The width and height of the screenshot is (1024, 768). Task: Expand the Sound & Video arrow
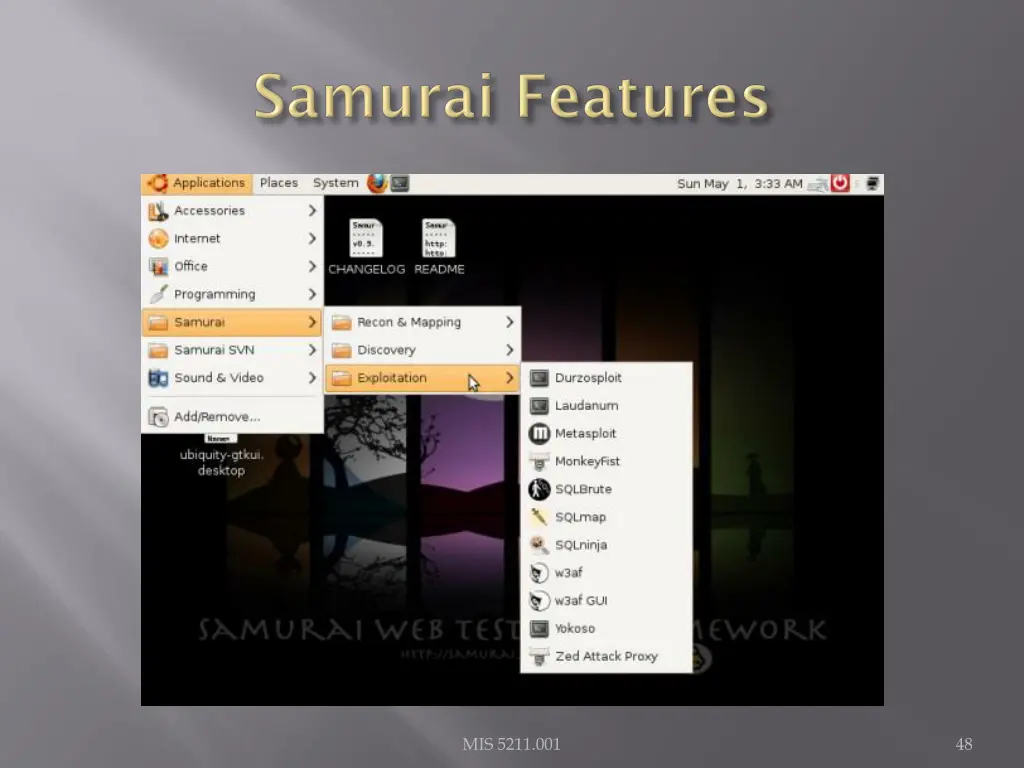pos(312,378)
